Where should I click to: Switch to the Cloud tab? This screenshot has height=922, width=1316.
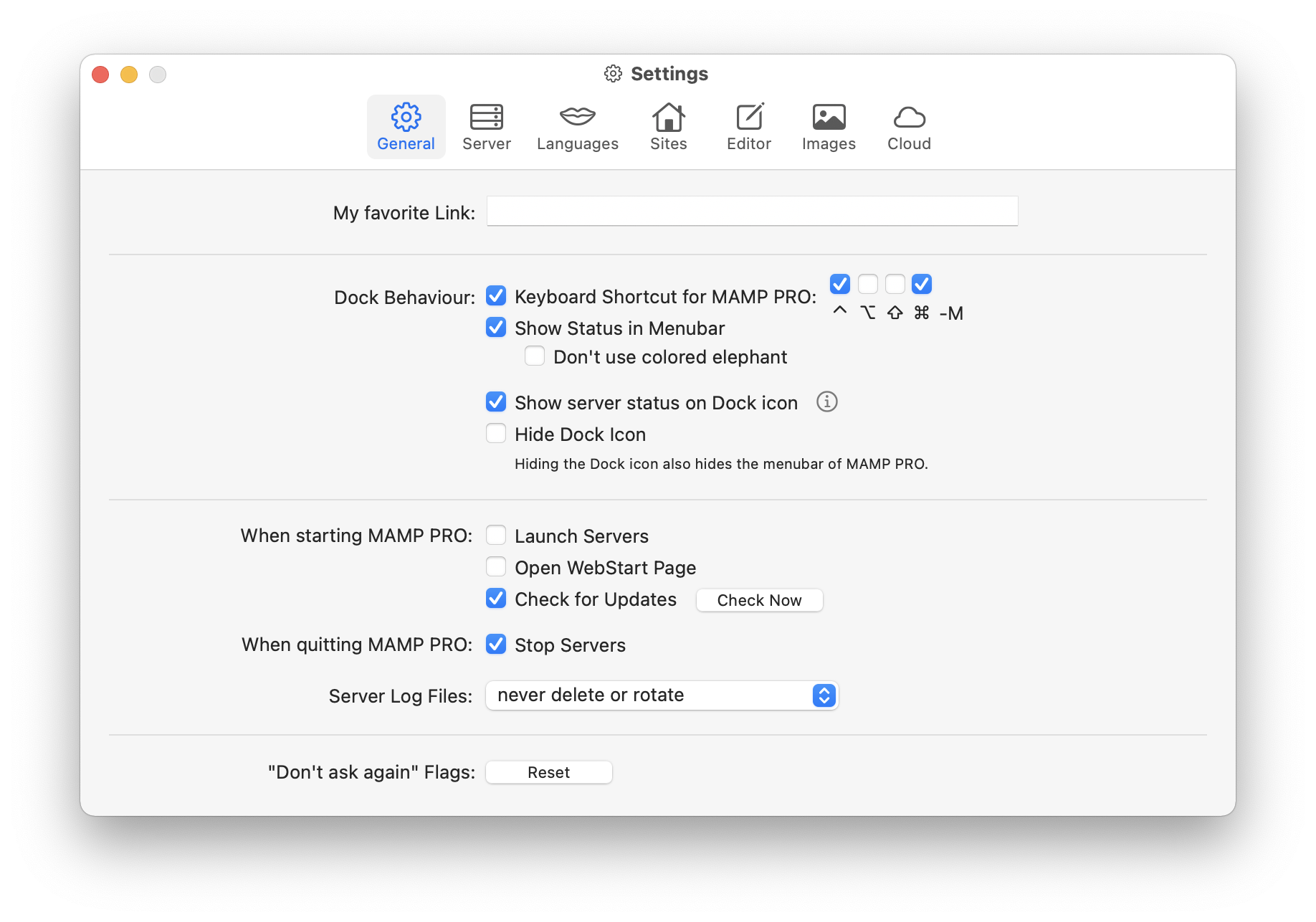coord(909,127)
